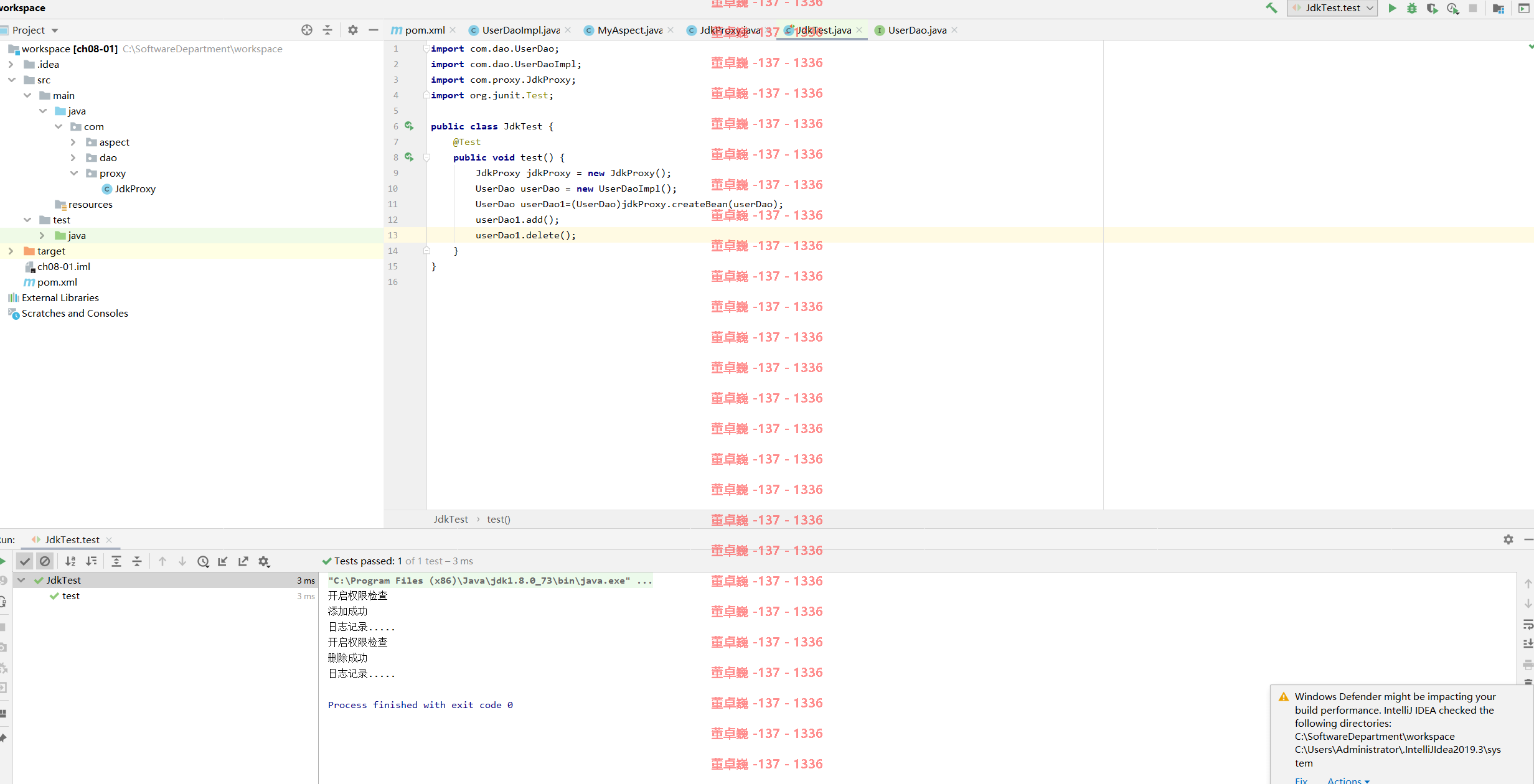Sort test results by duration
1534x784 pixels.
tap(92, 561)
